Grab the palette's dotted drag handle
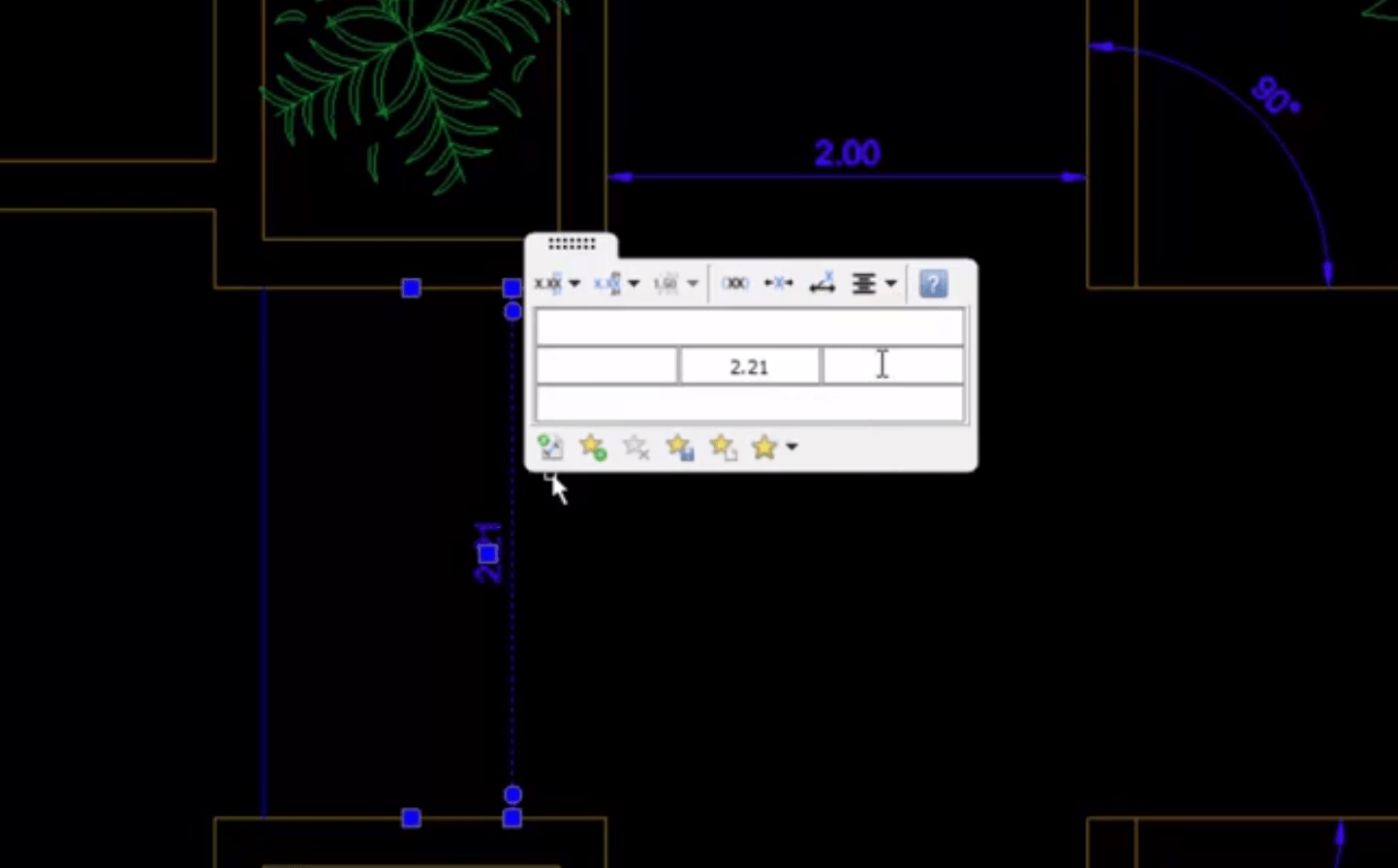Screen dimensions: 1398x868 (572, 244)
